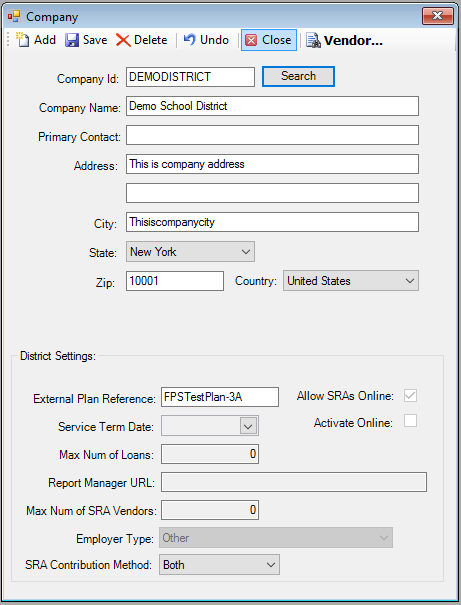
Task: Open the State dropdown showing New York
Action: point(190,252)
